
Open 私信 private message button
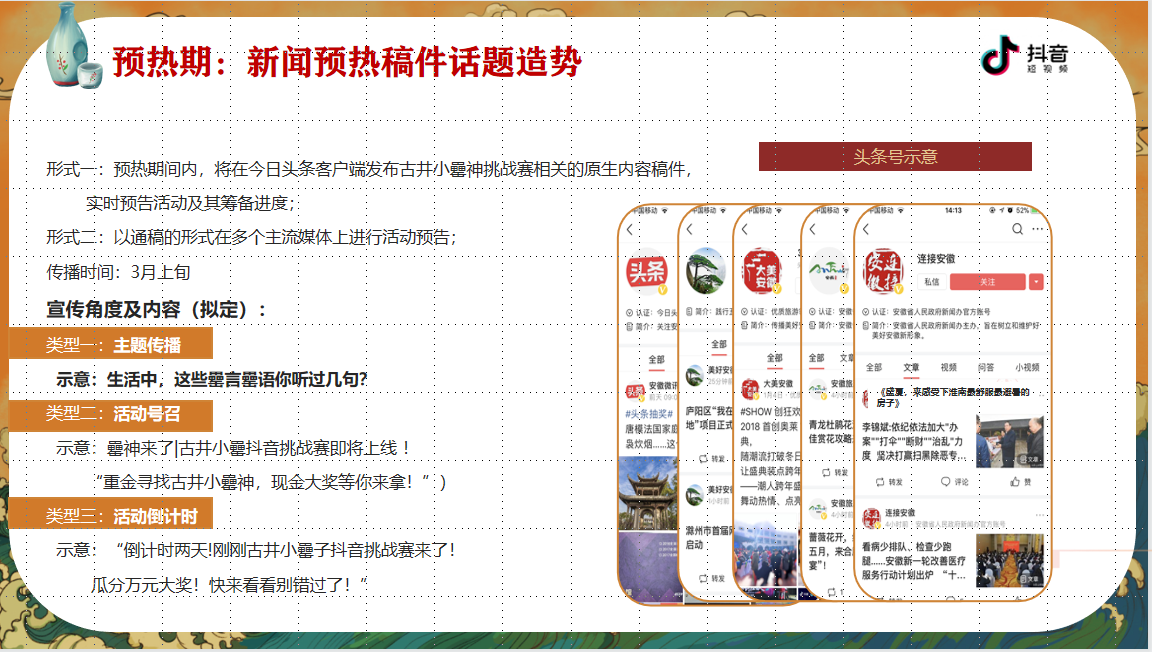[x=932, y=282]
